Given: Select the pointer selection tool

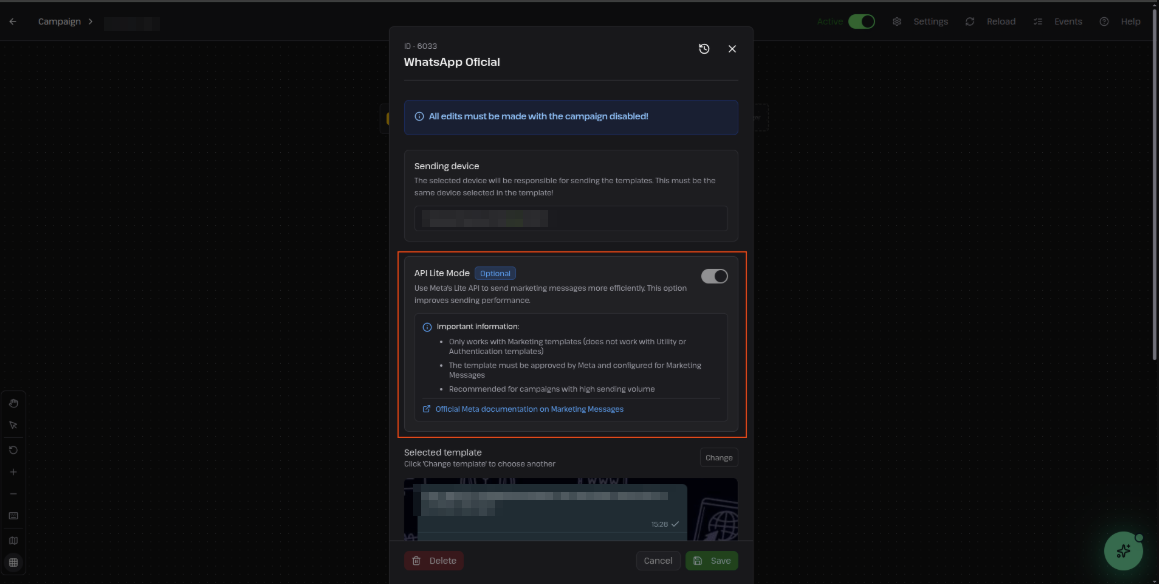Looking at the screenshot, I should pos(13,425).
